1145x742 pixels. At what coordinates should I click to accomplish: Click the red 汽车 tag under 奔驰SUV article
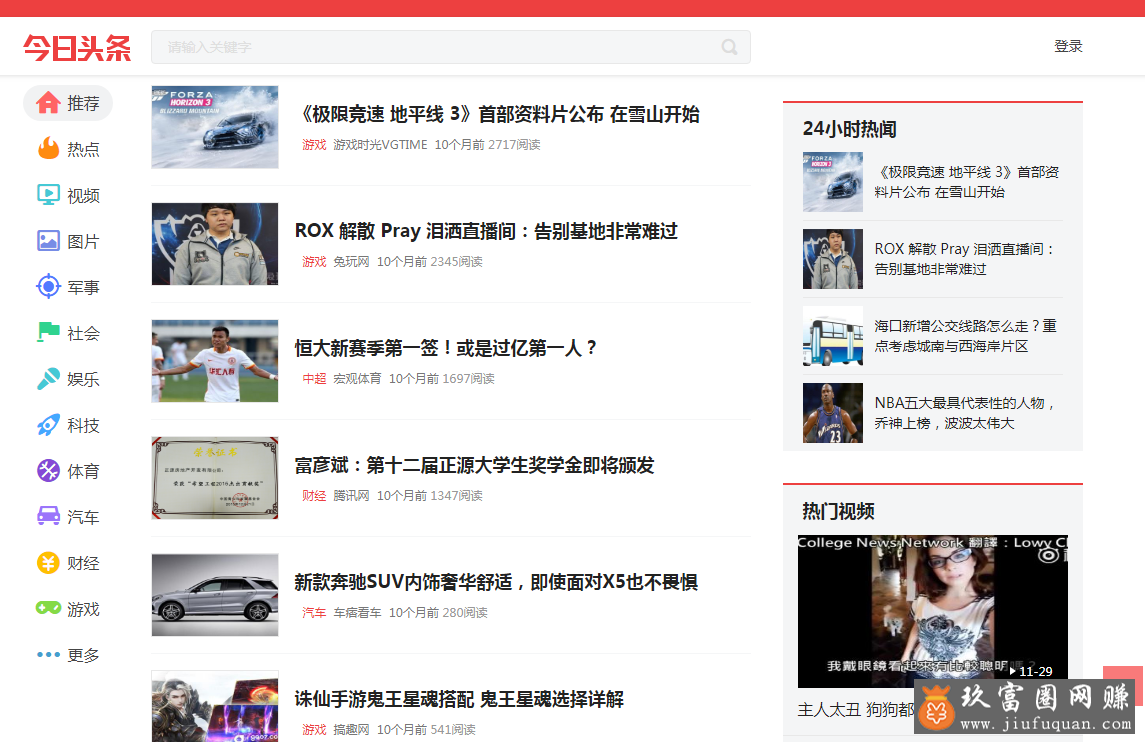(314, 612)
